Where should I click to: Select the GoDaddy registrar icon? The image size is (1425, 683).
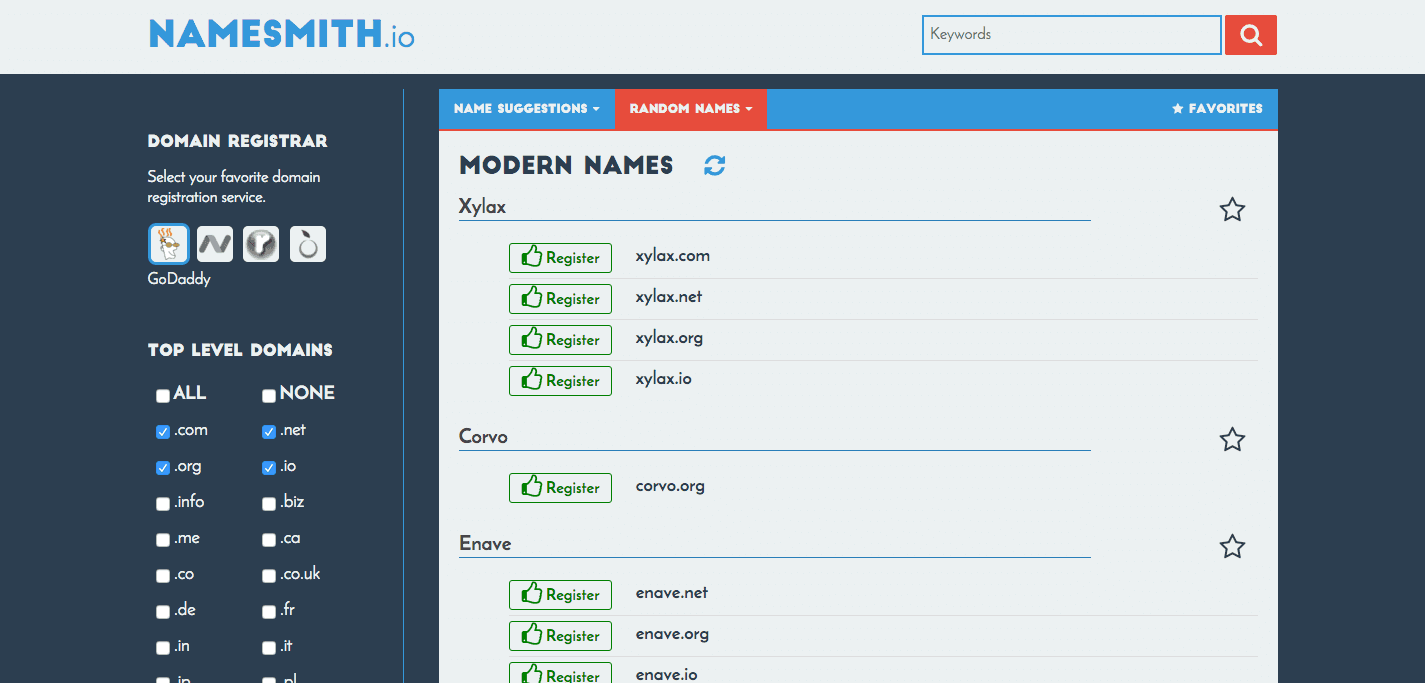[168, 244]
